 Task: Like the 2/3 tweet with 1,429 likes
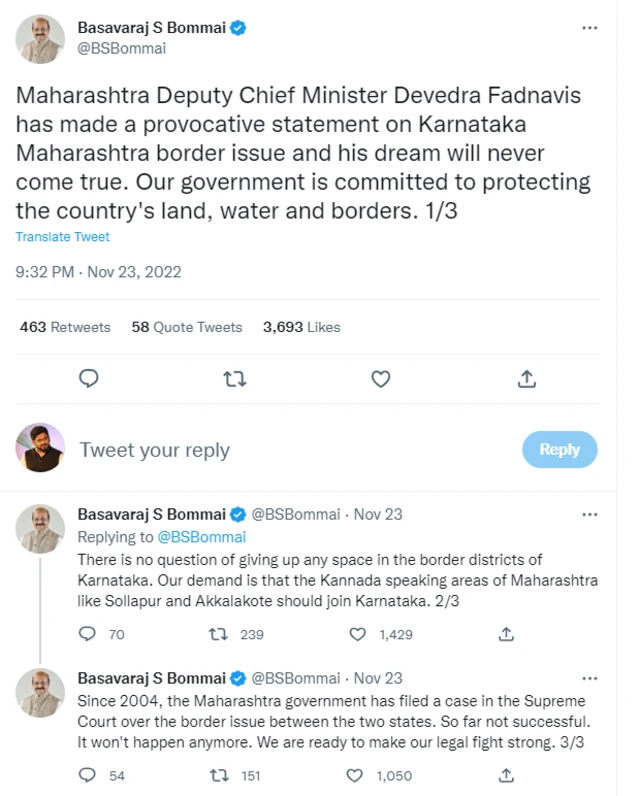coord(357,634)
